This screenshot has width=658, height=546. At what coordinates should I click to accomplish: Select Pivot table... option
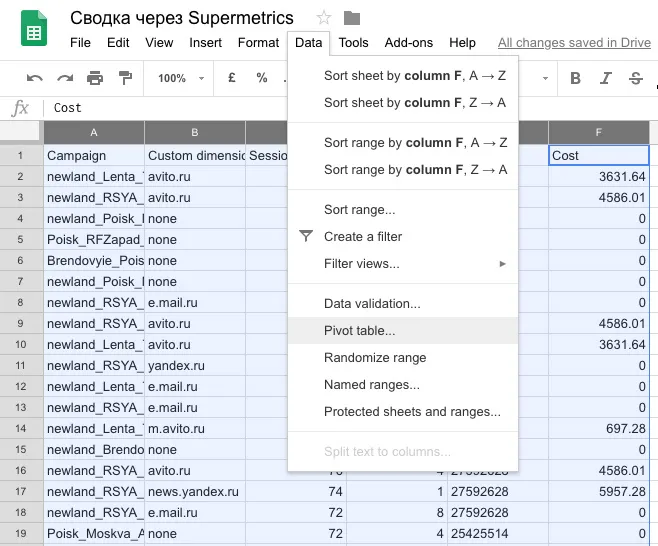click(x=403, y=331)
